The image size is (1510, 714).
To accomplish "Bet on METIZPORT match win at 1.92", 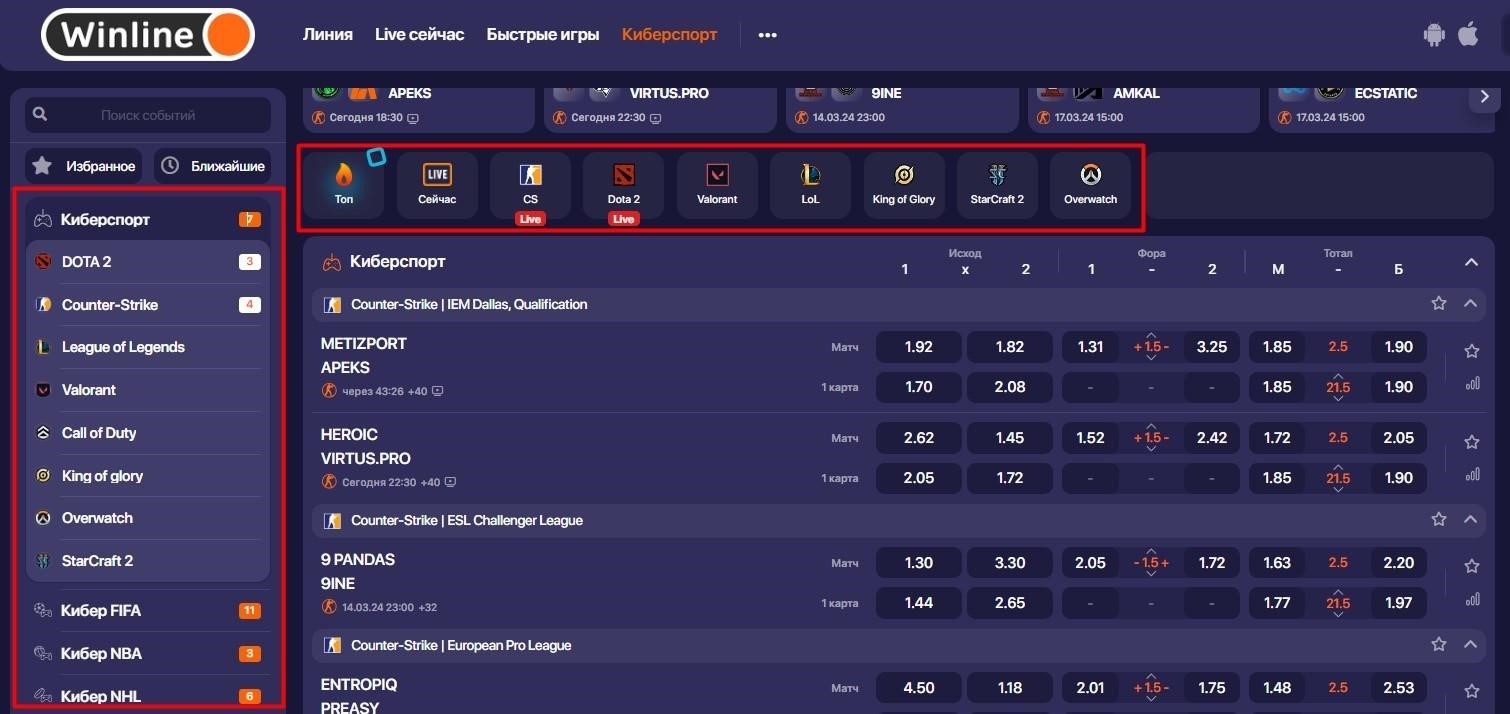I will (x=918, y=347).
